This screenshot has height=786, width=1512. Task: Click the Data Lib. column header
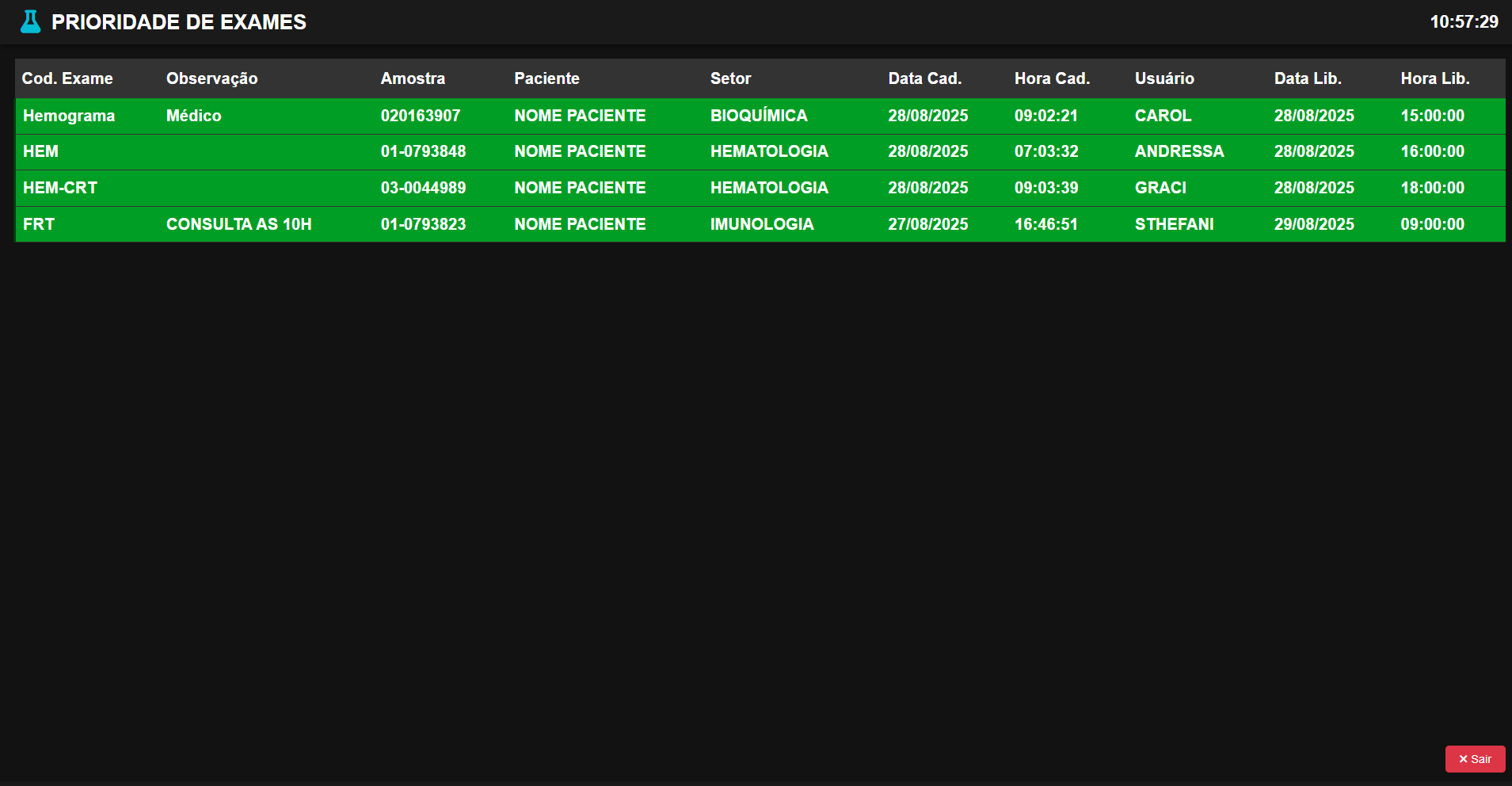(1308, 78)
